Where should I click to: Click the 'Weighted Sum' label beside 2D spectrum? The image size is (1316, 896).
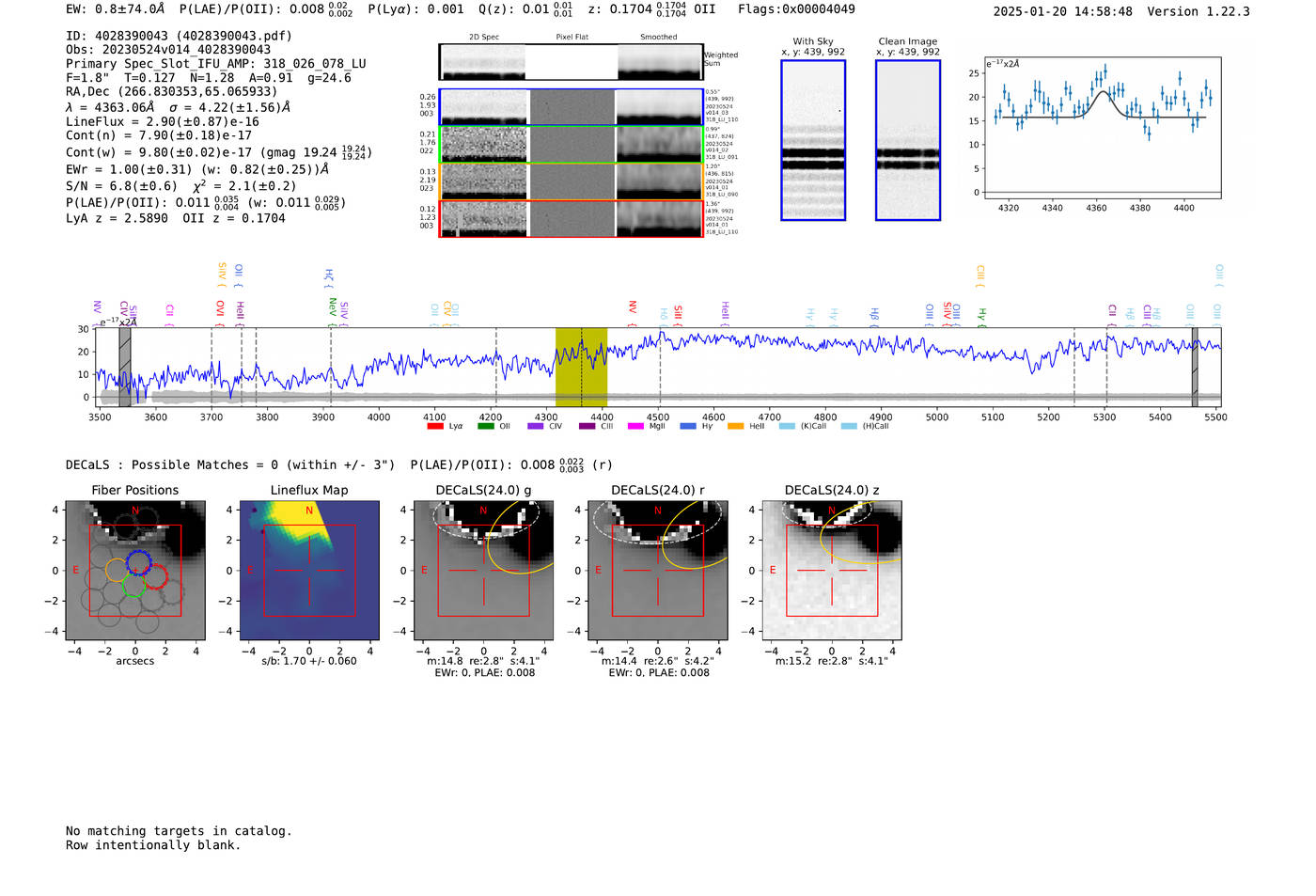(721, 59)
